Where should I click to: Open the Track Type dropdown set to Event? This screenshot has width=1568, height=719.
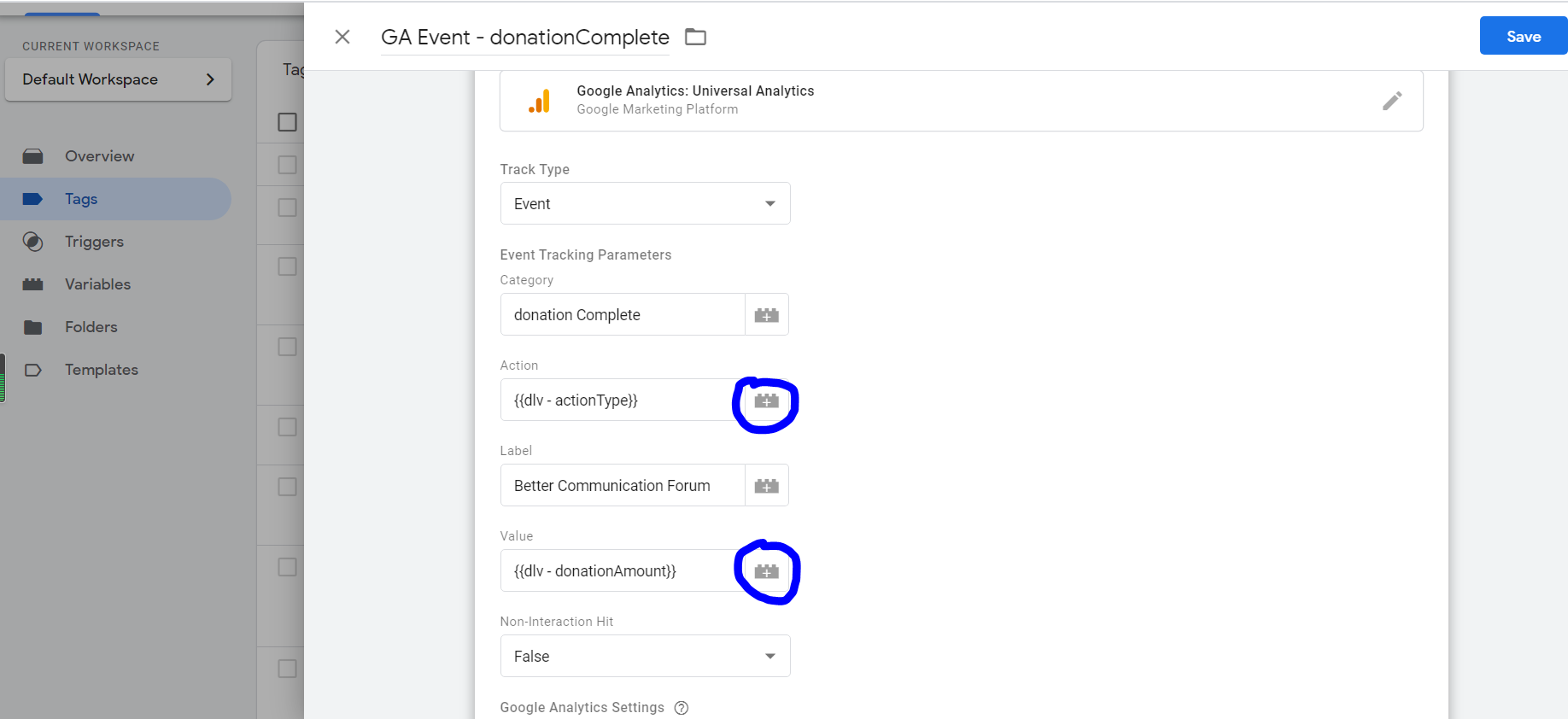click(x=646, y=203)
